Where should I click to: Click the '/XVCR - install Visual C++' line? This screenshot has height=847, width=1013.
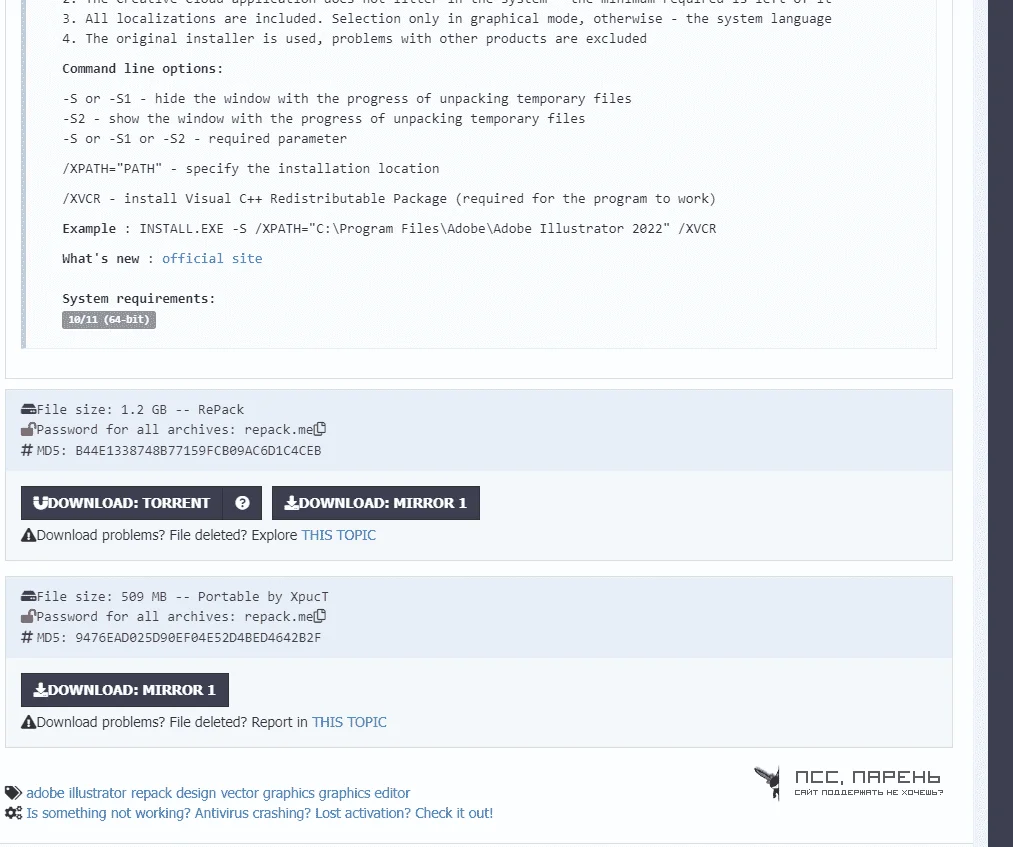pyautogui.click(x=389, y=198)
